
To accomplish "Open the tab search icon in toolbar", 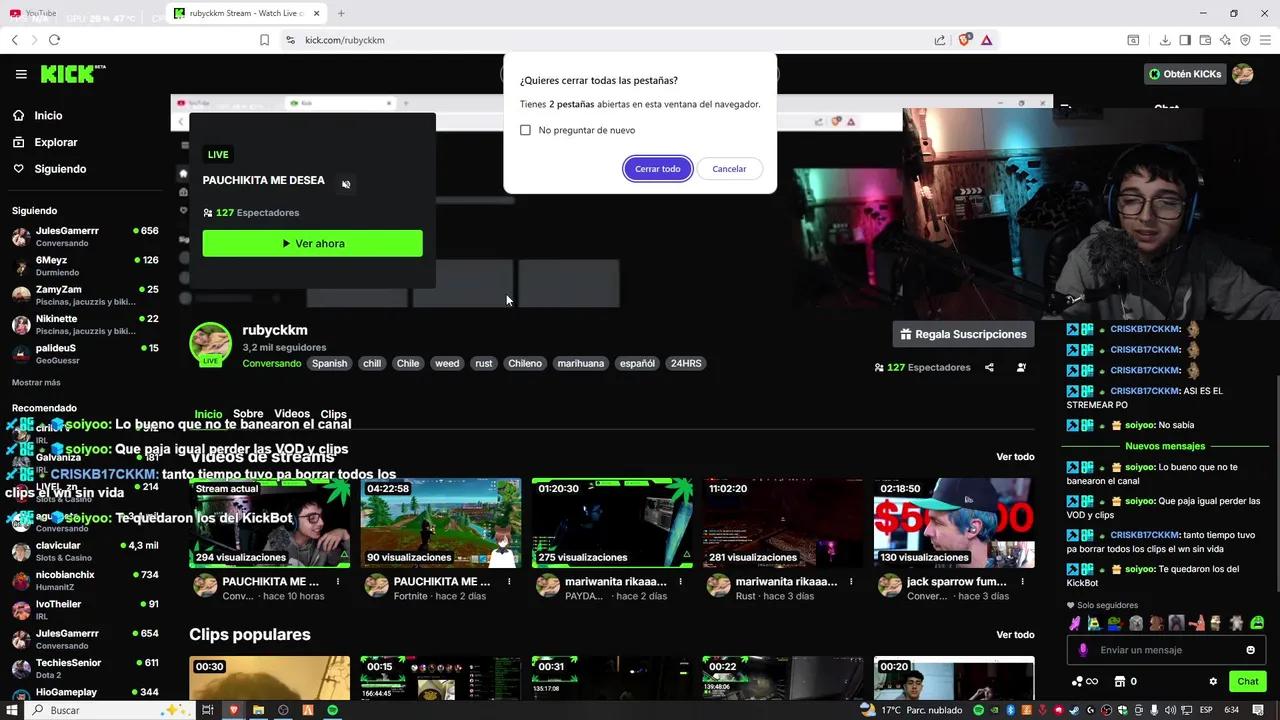I will (1133, 40).
